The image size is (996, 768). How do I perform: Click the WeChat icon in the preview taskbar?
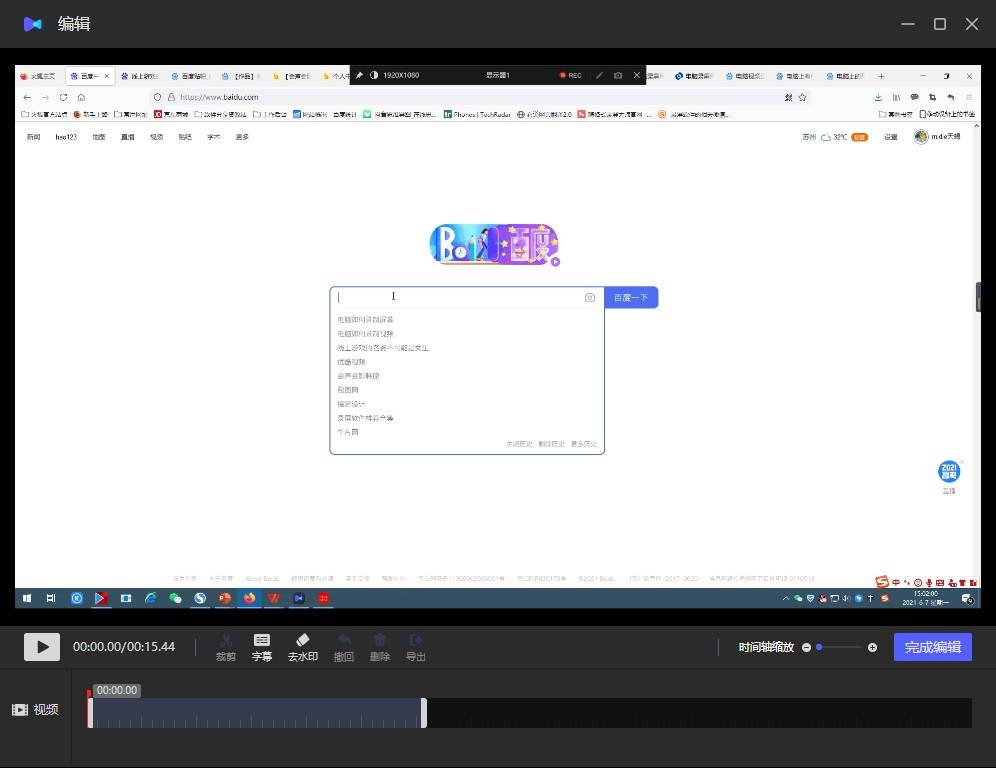point(175,598)
